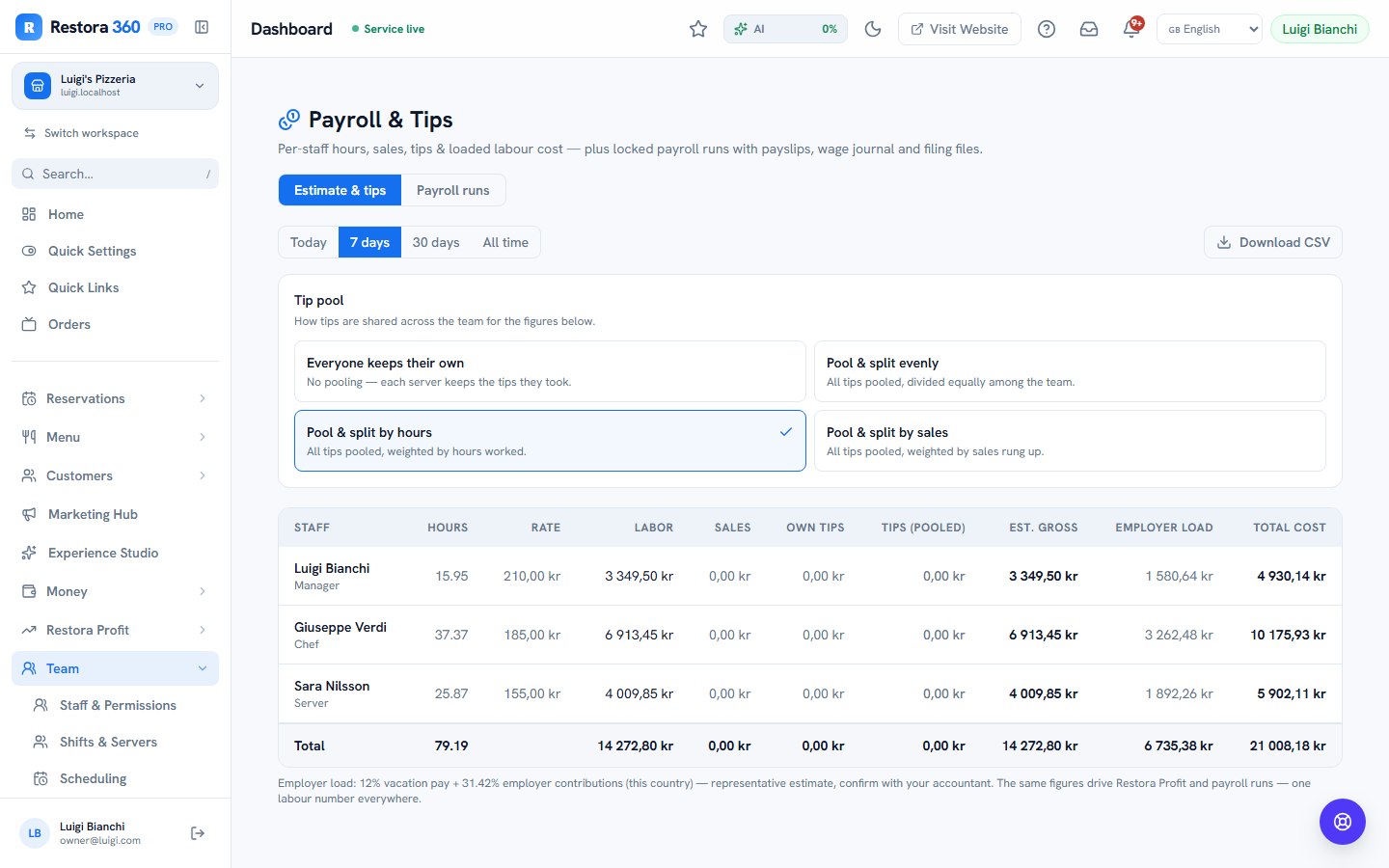
Task: Select the Today time range
Action: coord(309,242)
